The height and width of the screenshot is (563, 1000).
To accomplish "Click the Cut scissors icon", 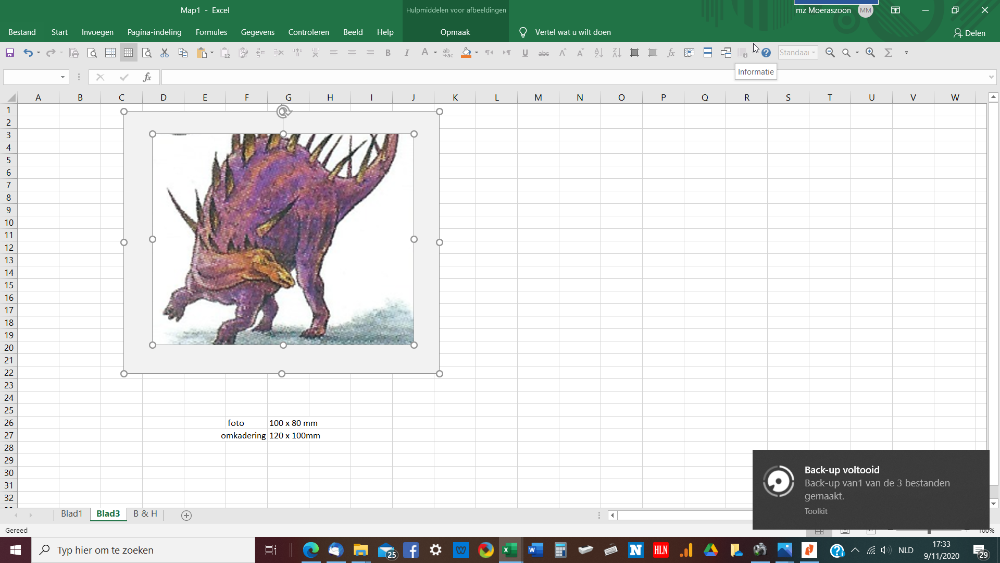I will 165,53.
